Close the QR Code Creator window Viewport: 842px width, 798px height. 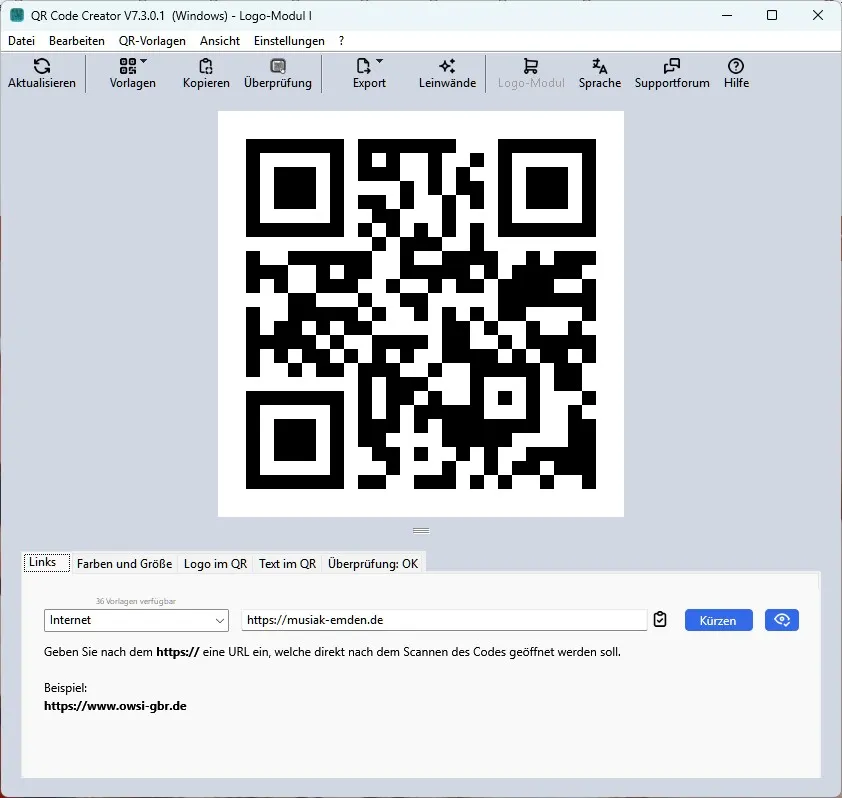pyautogui.click(x=818, y=15)
